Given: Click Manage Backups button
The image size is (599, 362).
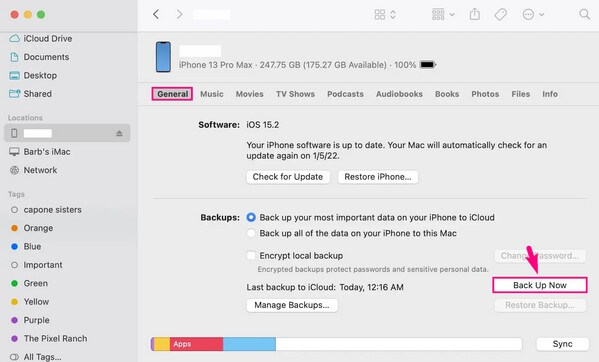Looking at the screenshot, I should pyautogui.click(x=292, y=305).
